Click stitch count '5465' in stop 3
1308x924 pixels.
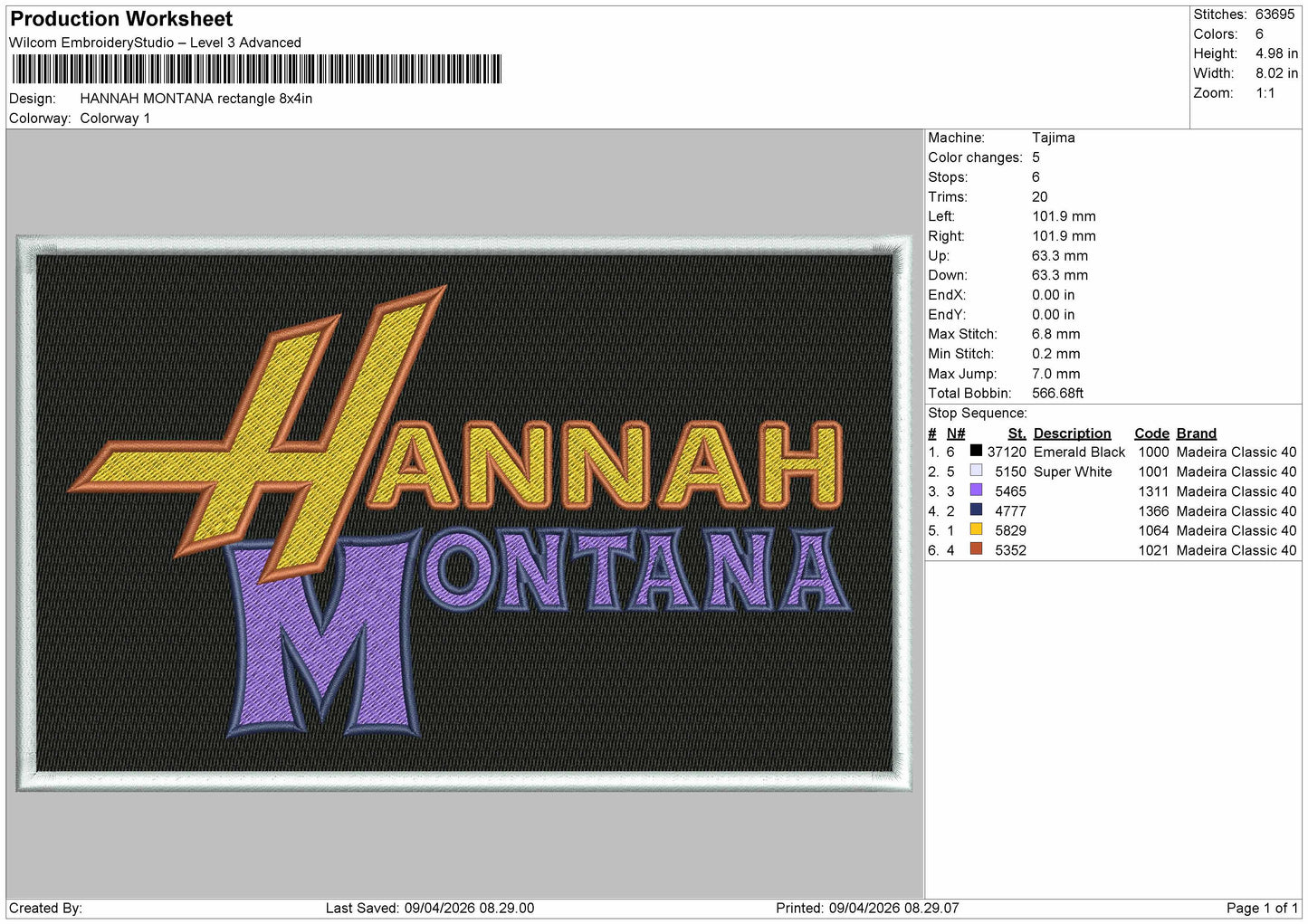coord(1010,492)
